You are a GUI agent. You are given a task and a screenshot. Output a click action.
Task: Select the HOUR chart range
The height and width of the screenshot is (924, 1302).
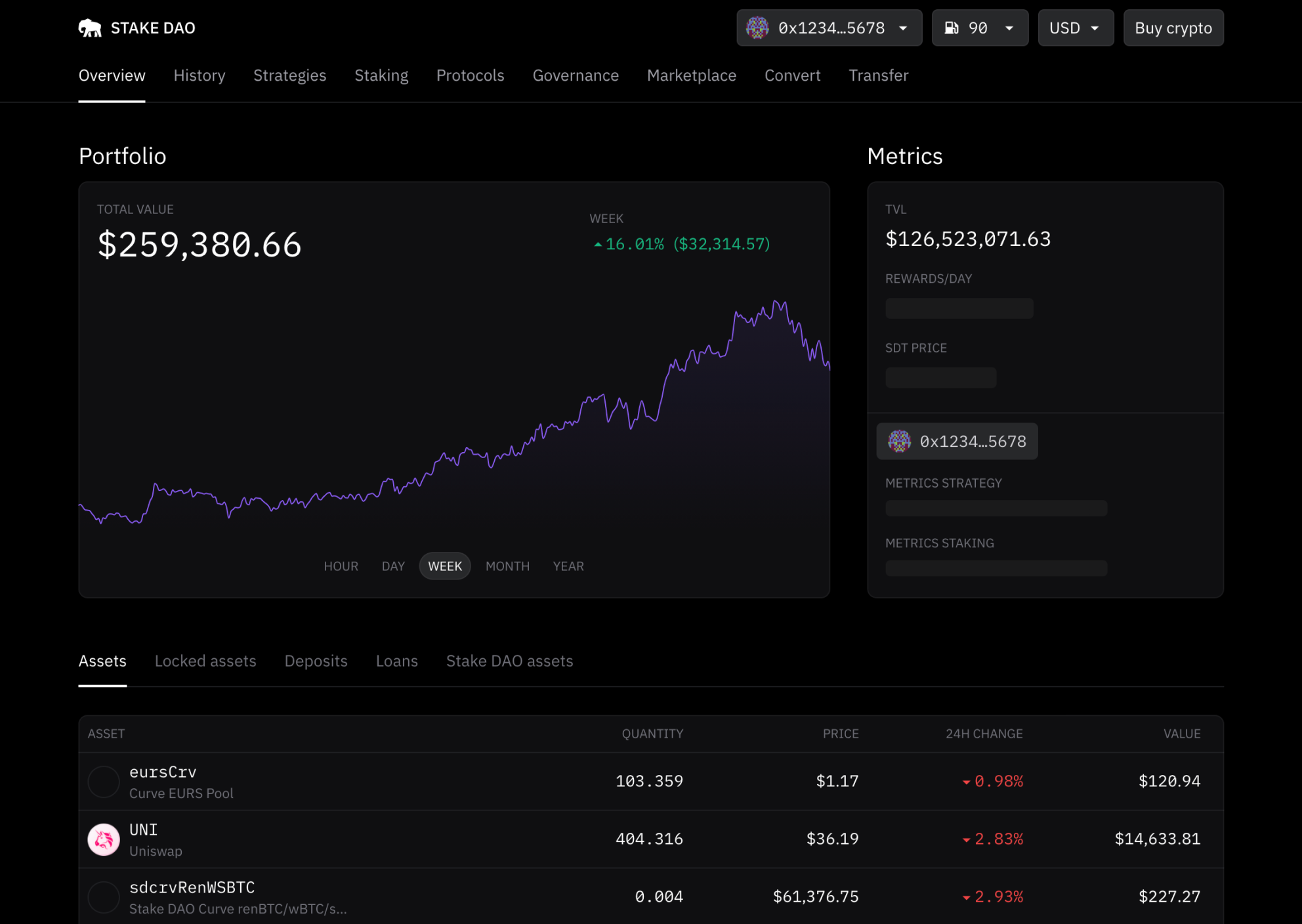coord(341,566)
